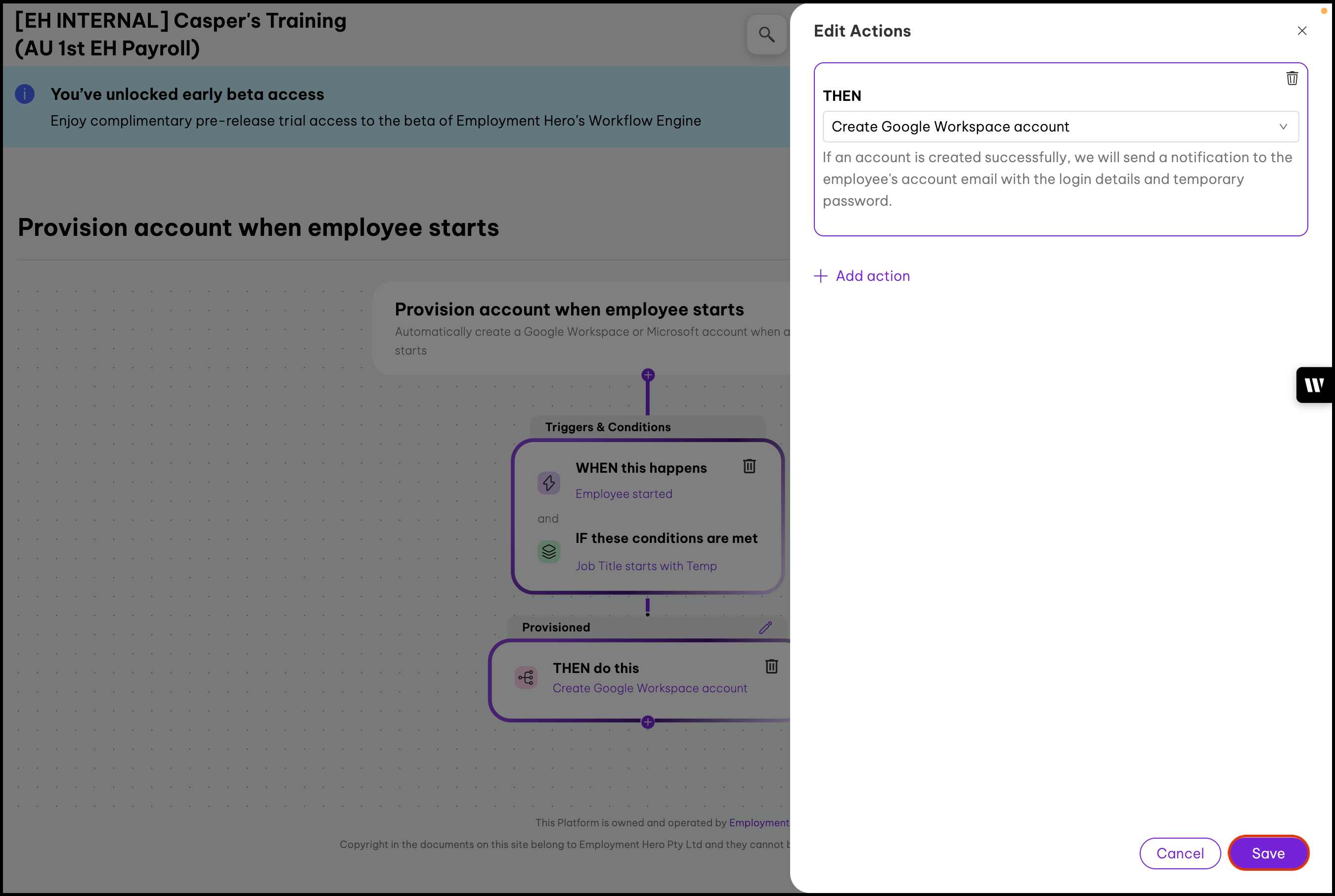
Task: Click the search magnifier icon
Action: click(766, 35)
